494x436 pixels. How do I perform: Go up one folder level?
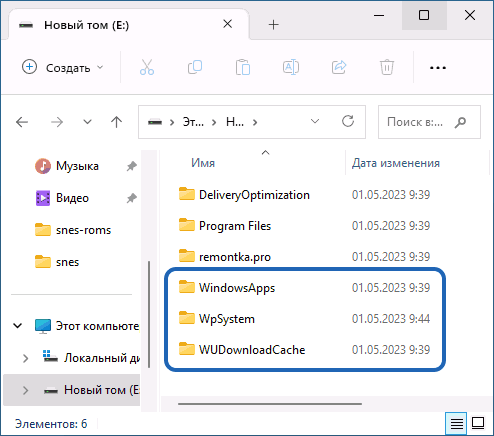pyautogui.click(x=116, y=122)
